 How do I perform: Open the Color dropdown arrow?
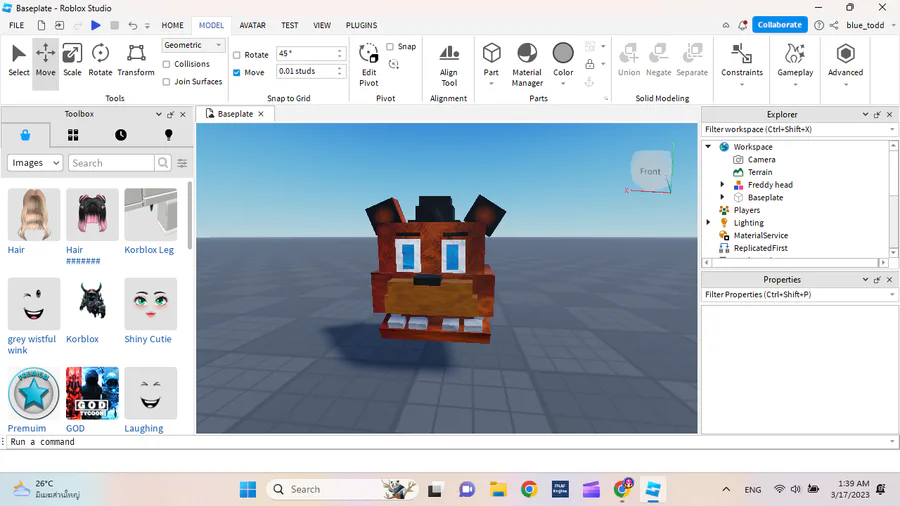click(563, 84)
